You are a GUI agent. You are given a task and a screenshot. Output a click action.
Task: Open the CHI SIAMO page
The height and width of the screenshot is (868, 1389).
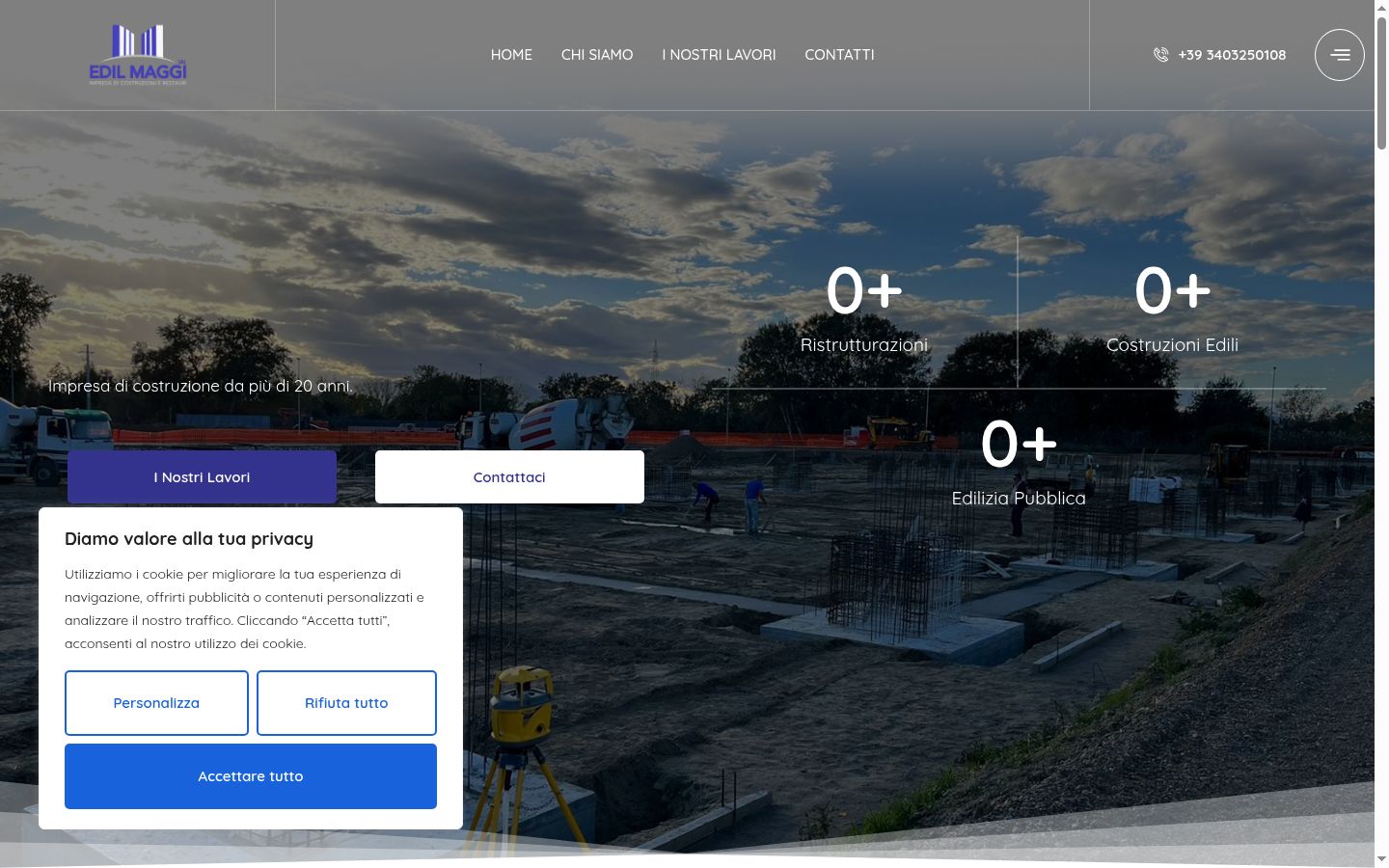click(x=597, y=55)
